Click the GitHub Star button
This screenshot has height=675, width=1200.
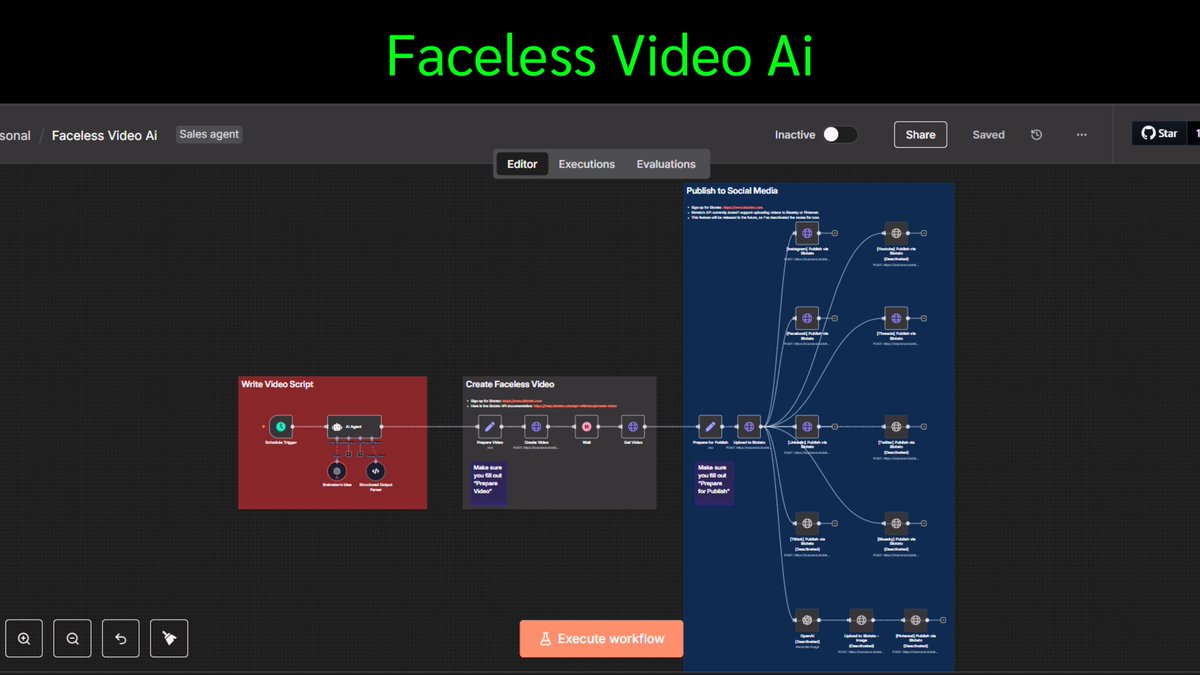[1159, 134]
